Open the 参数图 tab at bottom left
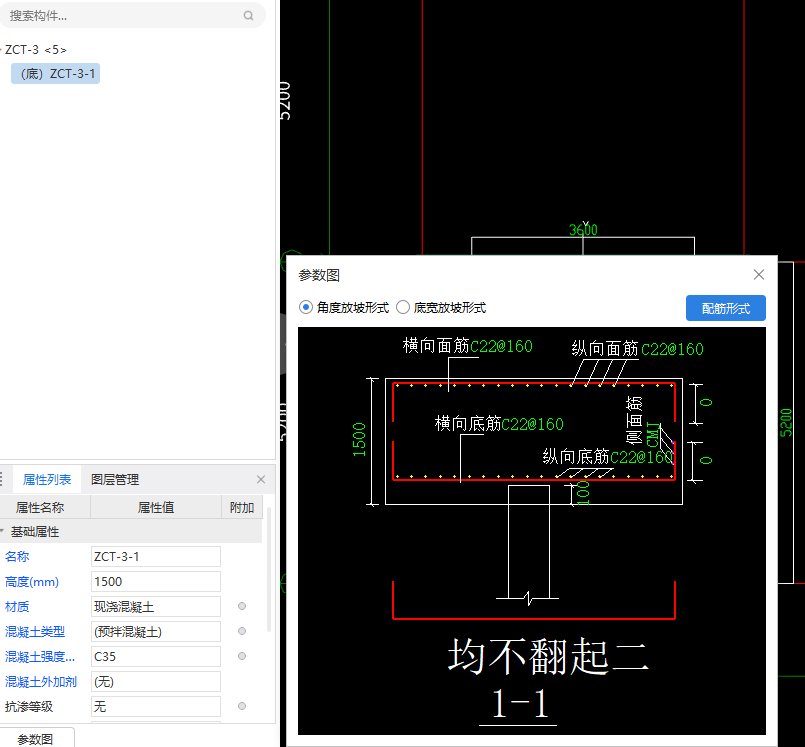Viewport: 805px width, 747px height. click(x=37, y=739)
